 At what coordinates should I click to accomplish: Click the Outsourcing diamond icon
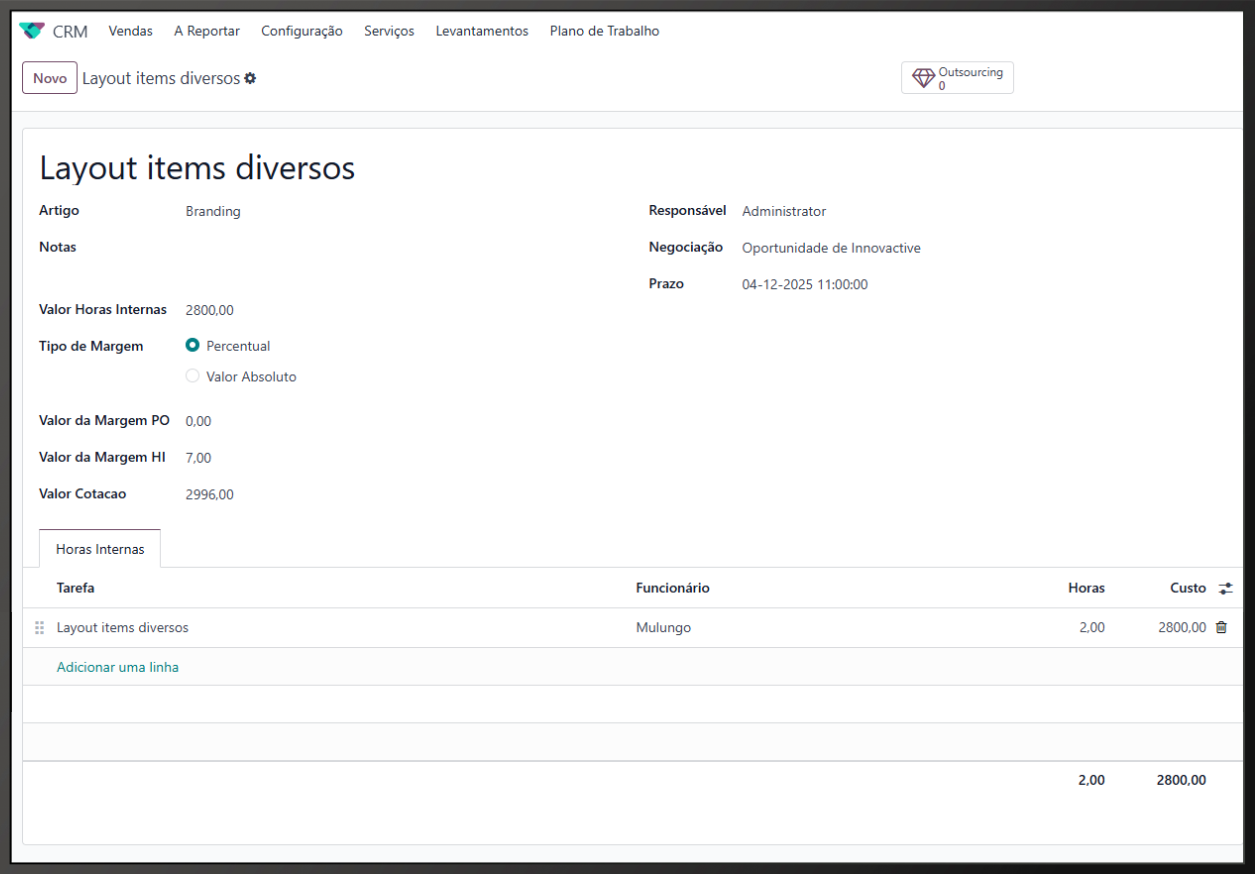point(923,78)
